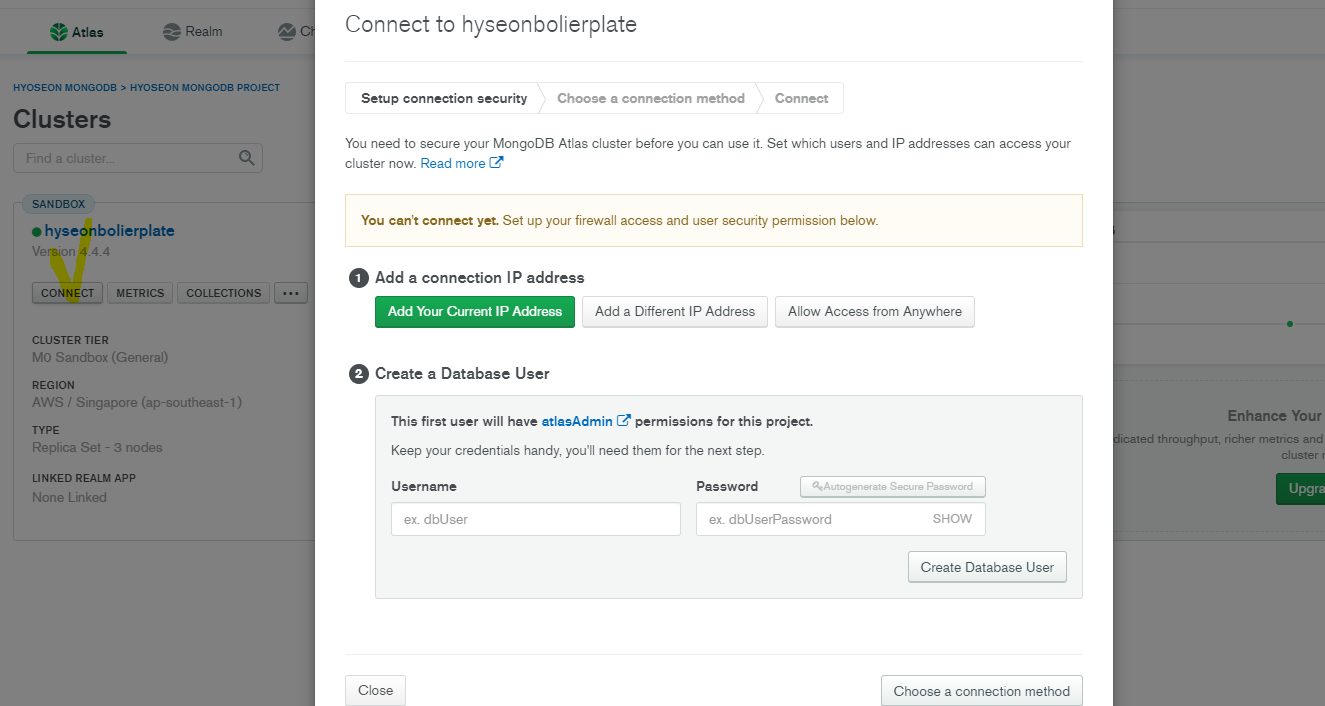Click the 'You can't connect yet.' warning text
Viewport: 1325px width, 706px height.
[430, 220]
